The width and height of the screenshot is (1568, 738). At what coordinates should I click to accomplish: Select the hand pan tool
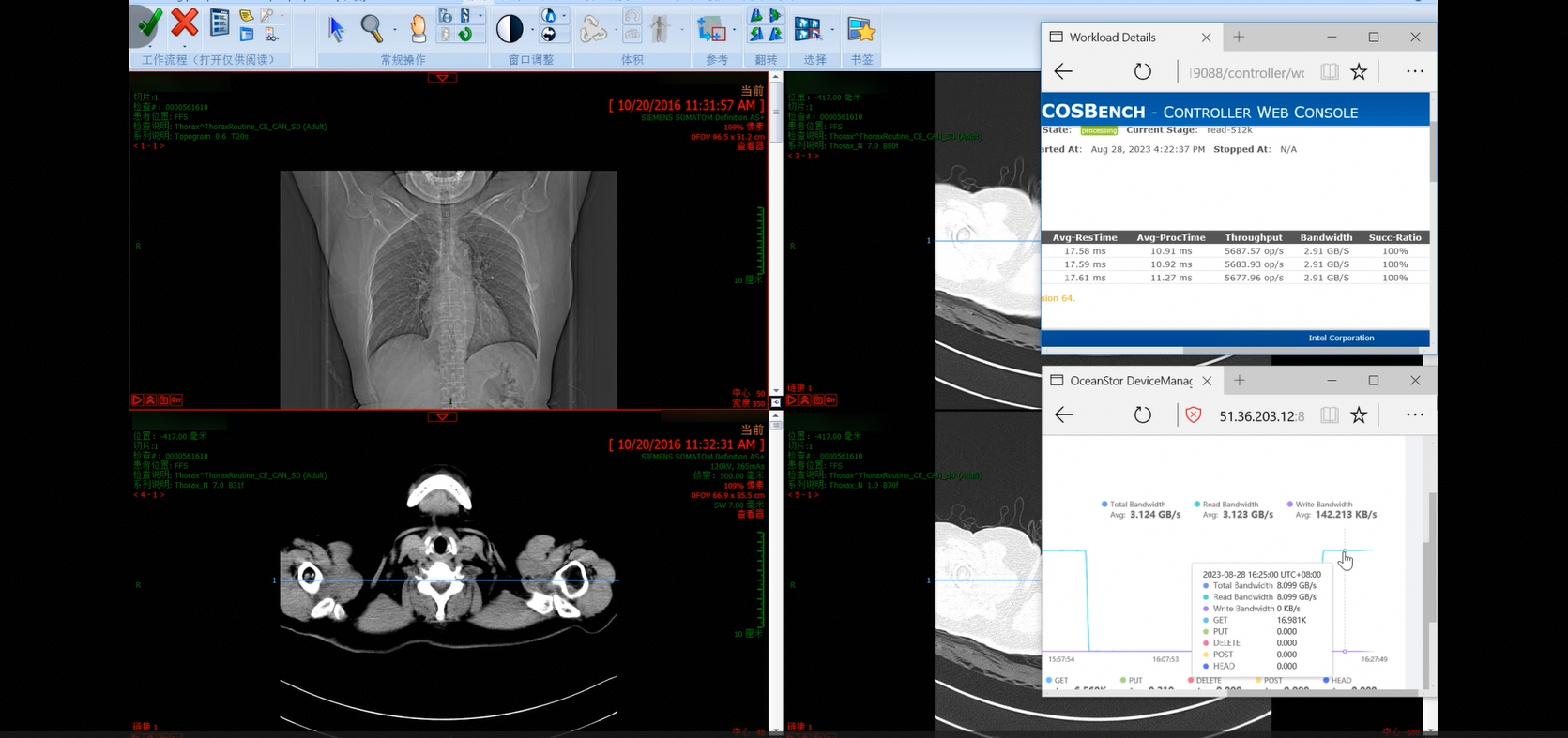(419, 29)
